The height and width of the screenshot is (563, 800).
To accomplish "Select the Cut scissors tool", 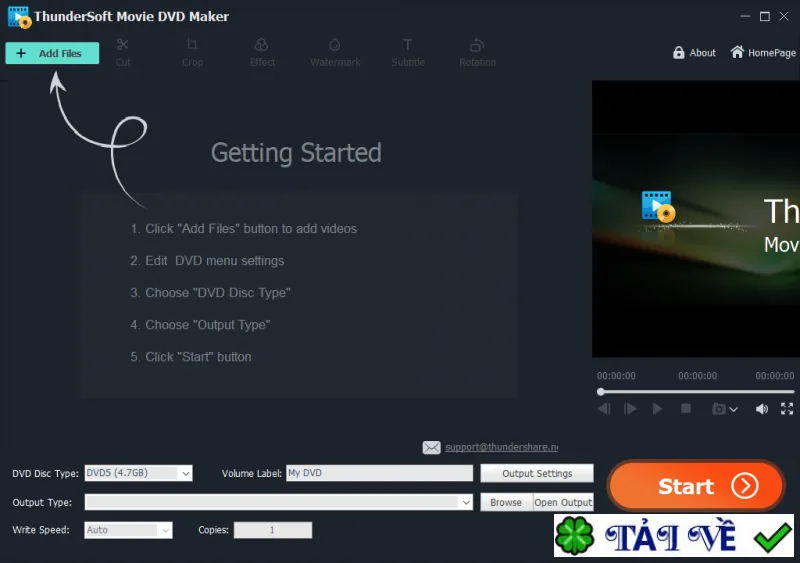I will [x=122, y=53].
